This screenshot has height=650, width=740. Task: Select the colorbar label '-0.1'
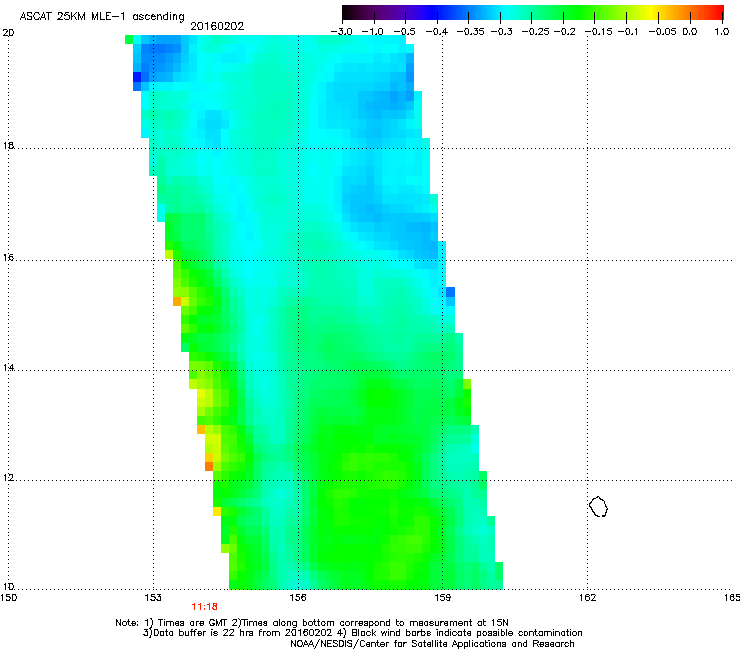628,32
